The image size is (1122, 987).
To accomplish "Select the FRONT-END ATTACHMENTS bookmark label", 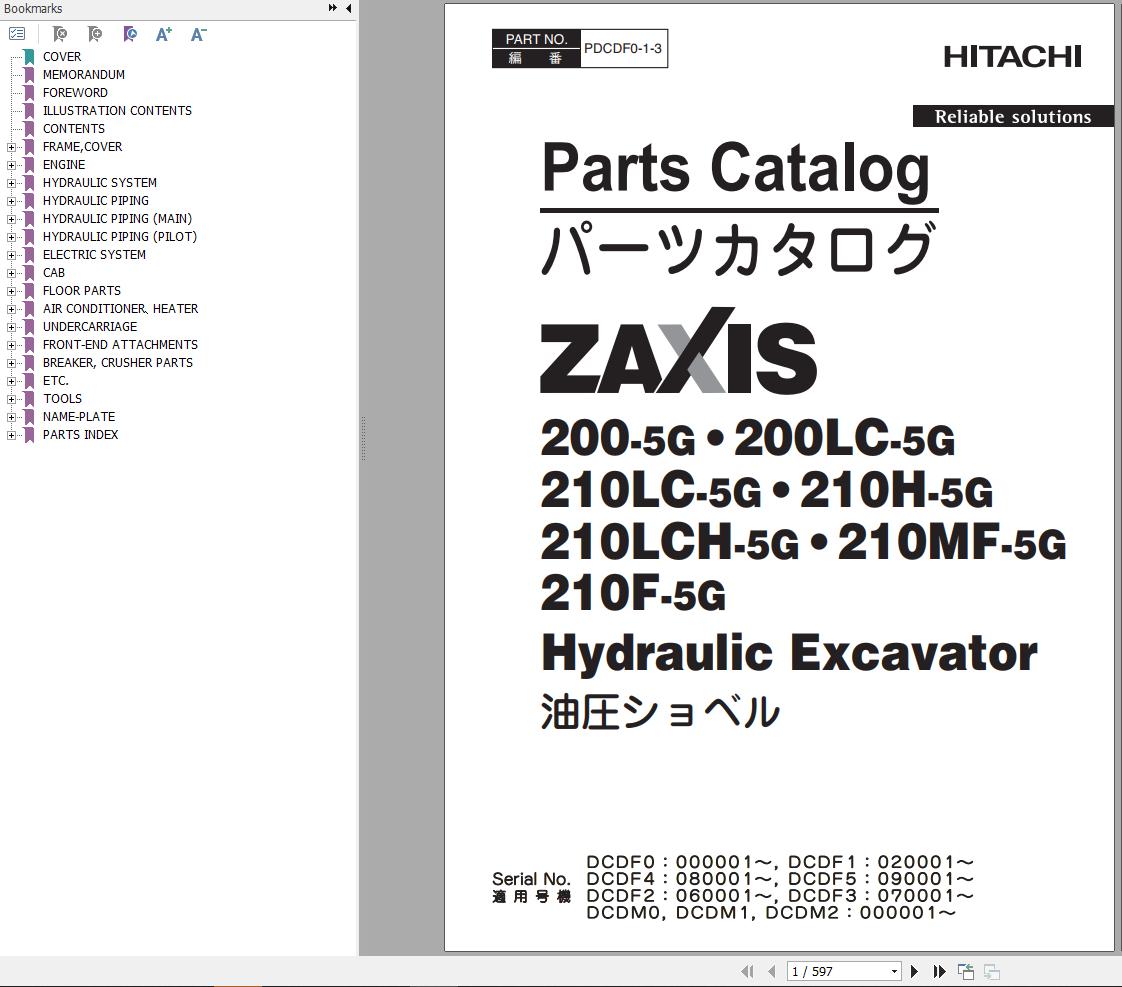I will pos(120,345).
